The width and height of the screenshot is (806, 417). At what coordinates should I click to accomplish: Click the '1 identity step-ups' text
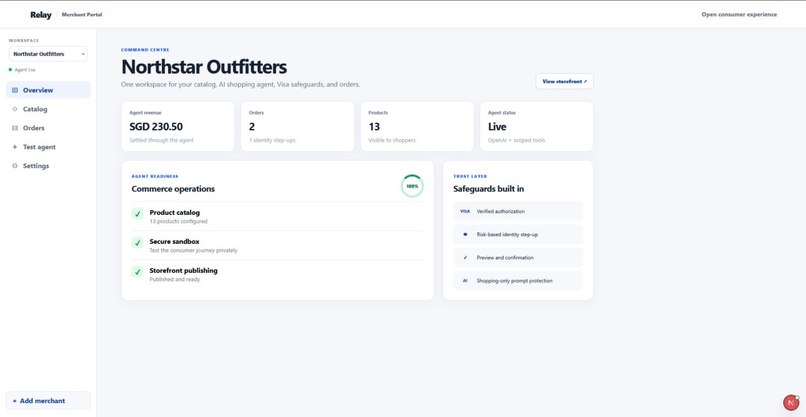point(272,140)
